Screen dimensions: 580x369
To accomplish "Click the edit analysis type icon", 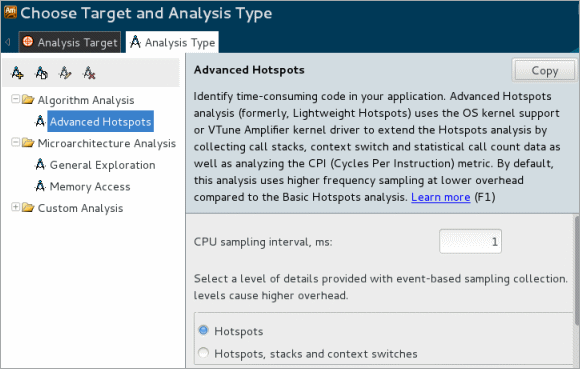I will [x=65, y=73].
